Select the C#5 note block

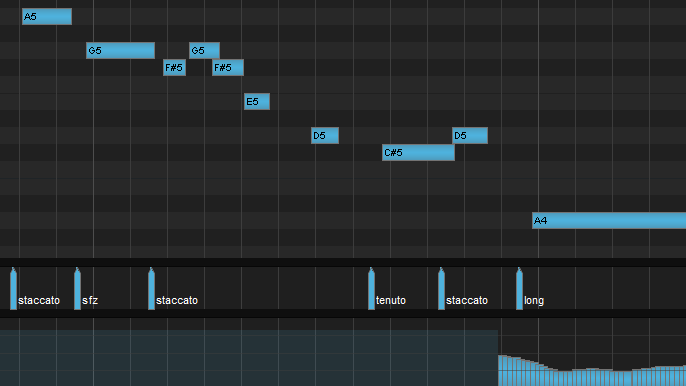click(x=418, y=153)
